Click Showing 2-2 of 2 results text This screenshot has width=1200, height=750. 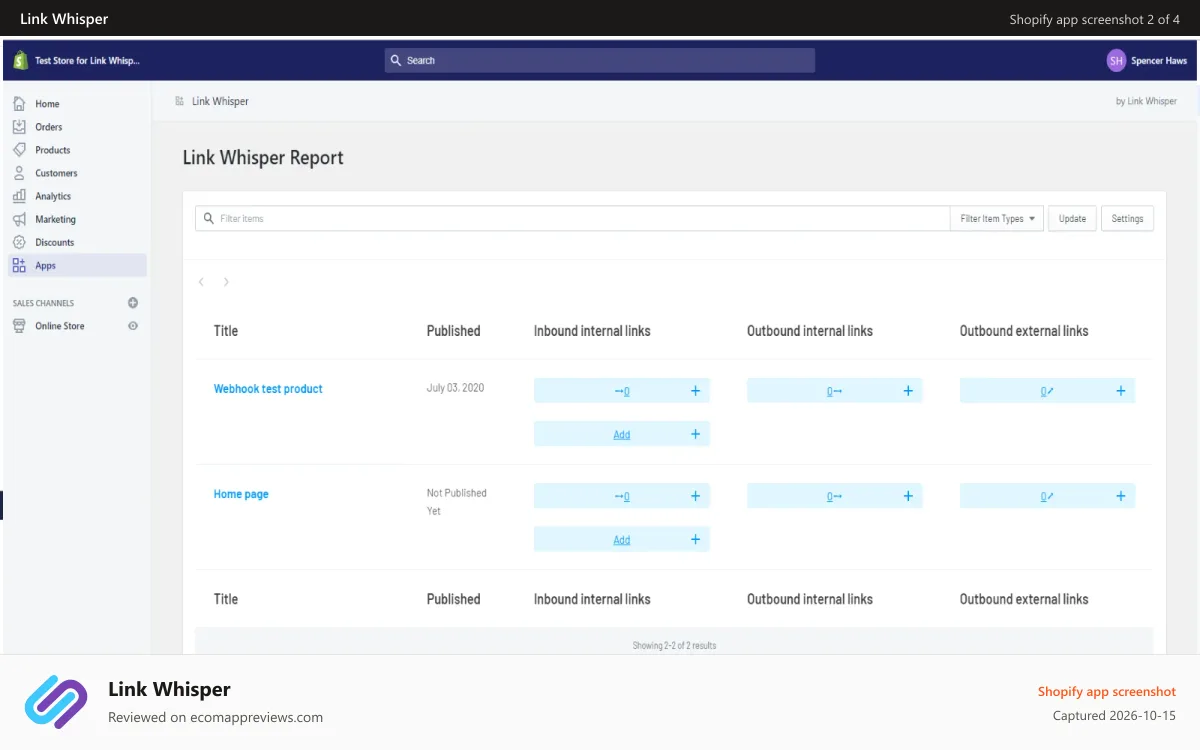[x=674, y=646]
